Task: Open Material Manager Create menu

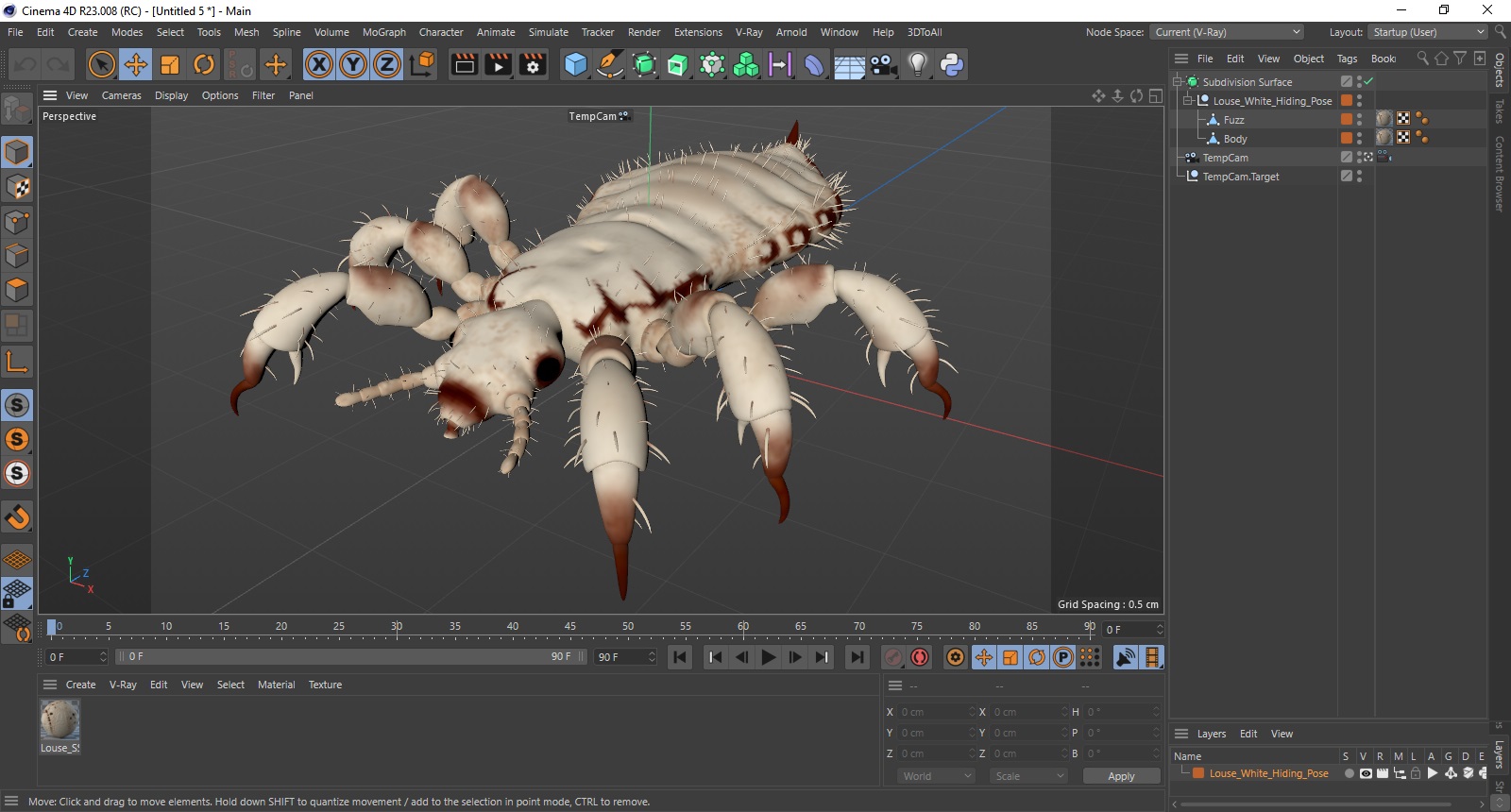Action: click(80, 685)
